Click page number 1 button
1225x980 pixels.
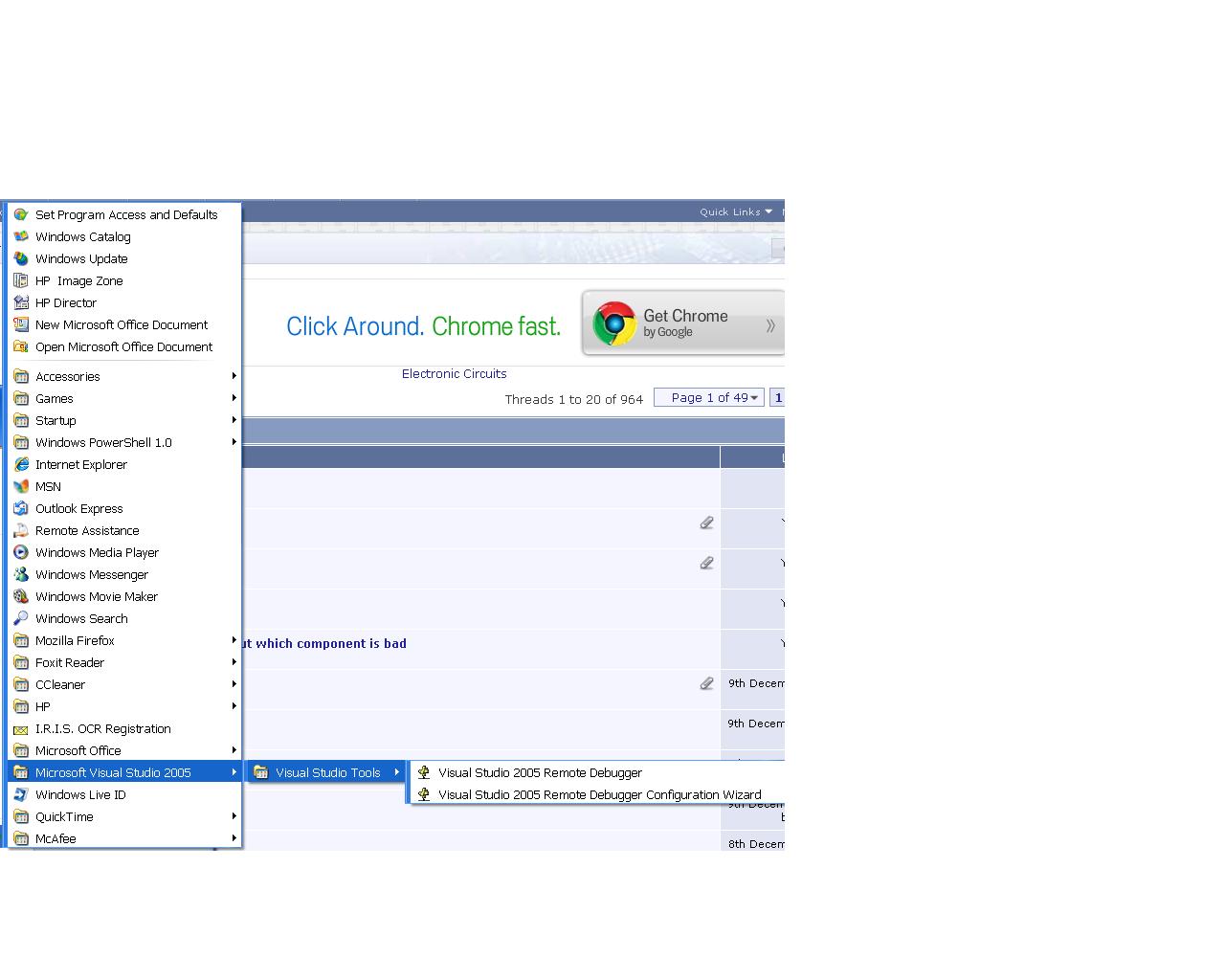click(778, 397)
